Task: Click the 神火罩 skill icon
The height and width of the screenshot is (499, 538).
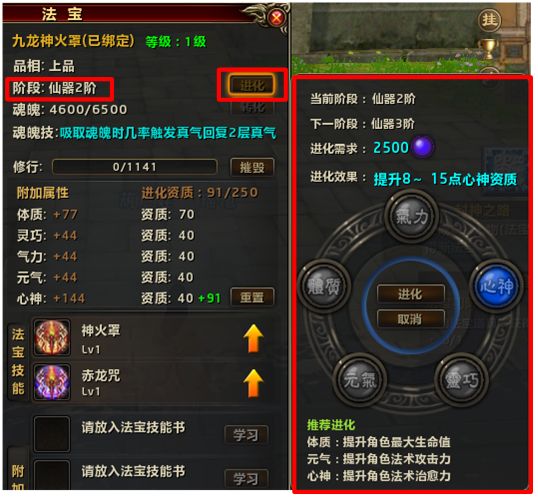Action: click(52, 338)
